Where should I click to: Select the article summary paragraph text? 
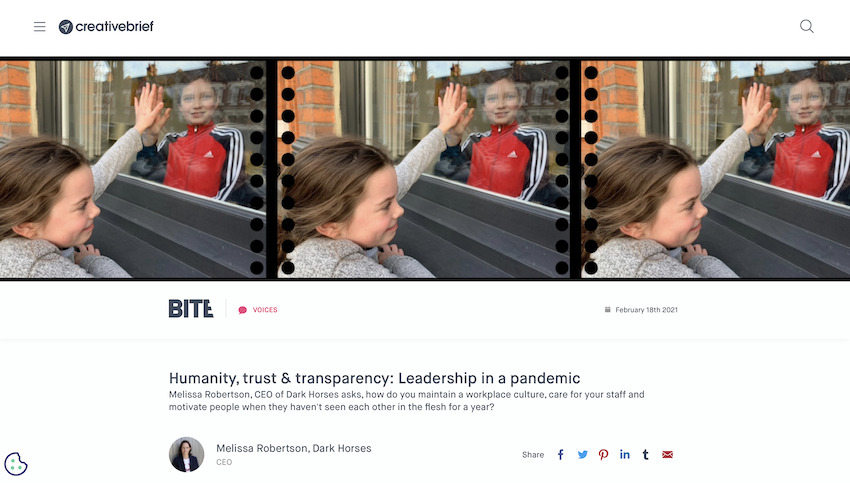click(x=407, y=401)
